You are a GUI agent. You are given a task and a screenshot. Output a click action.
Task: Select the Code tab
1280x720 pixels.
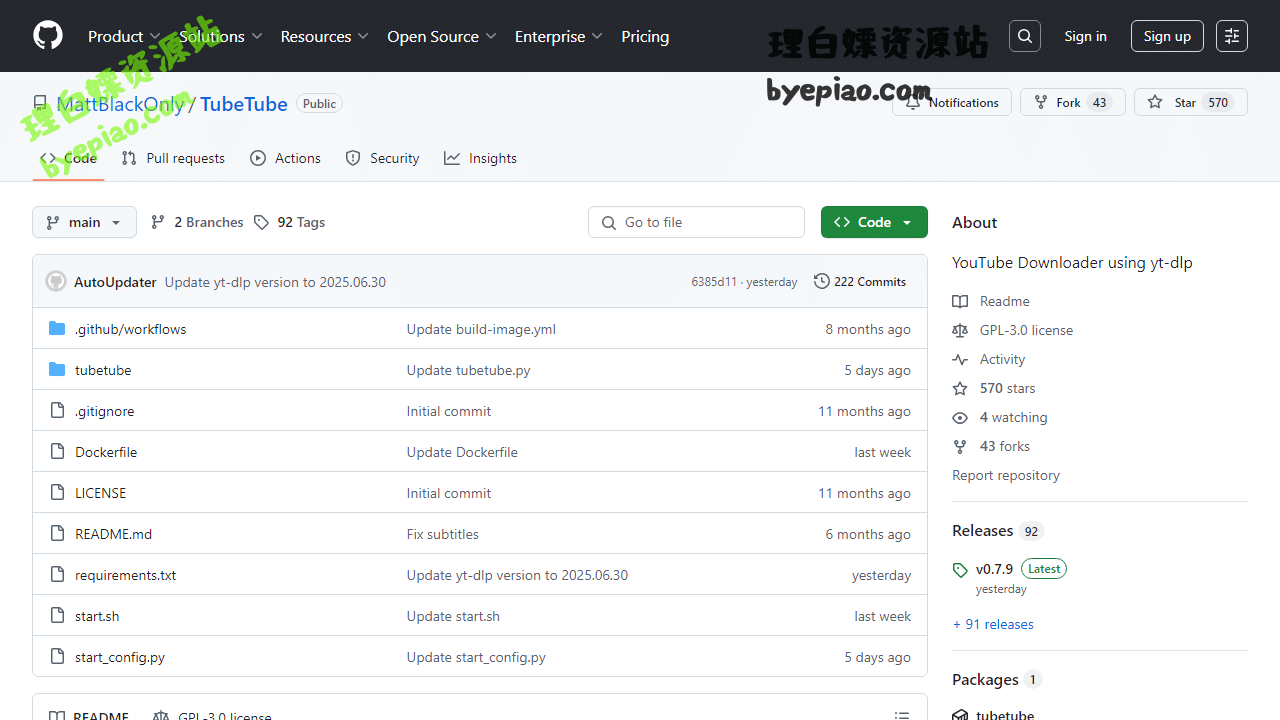(x=68, y=158)
